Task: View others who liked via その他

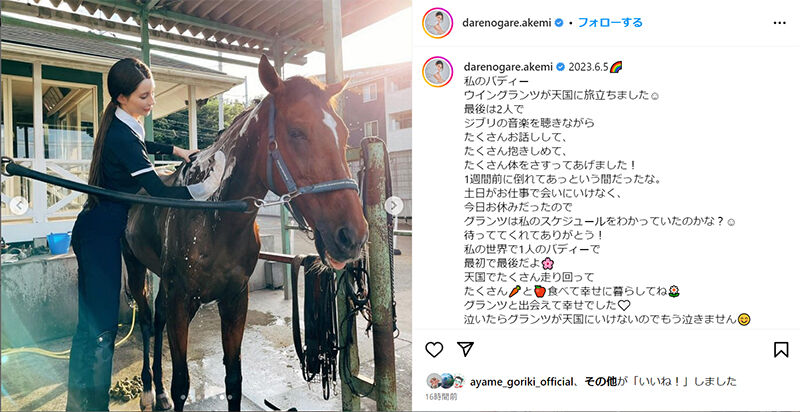Action: [x=599, y=381]
